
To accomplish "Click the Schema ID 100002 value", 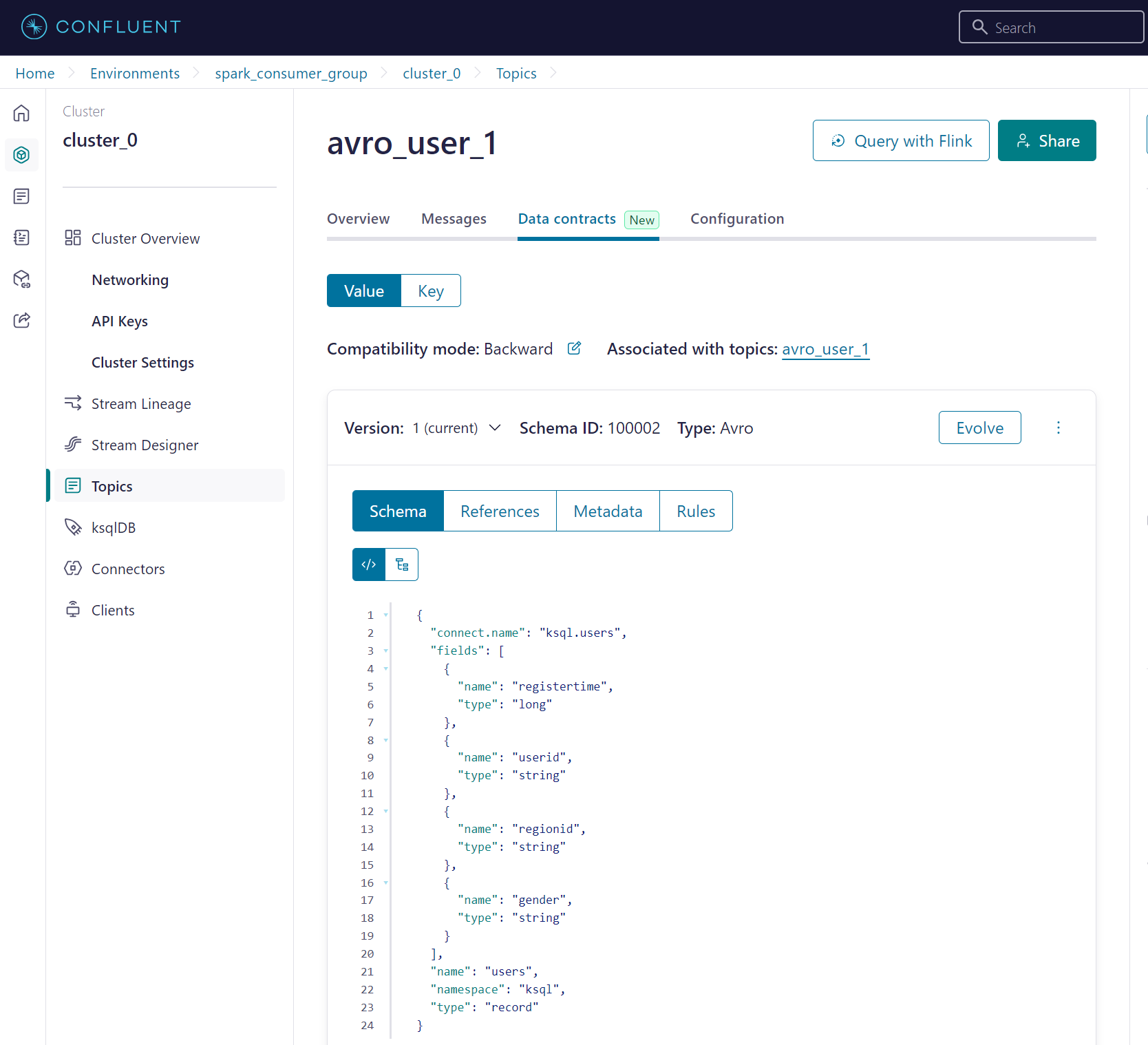I will 633,428.
